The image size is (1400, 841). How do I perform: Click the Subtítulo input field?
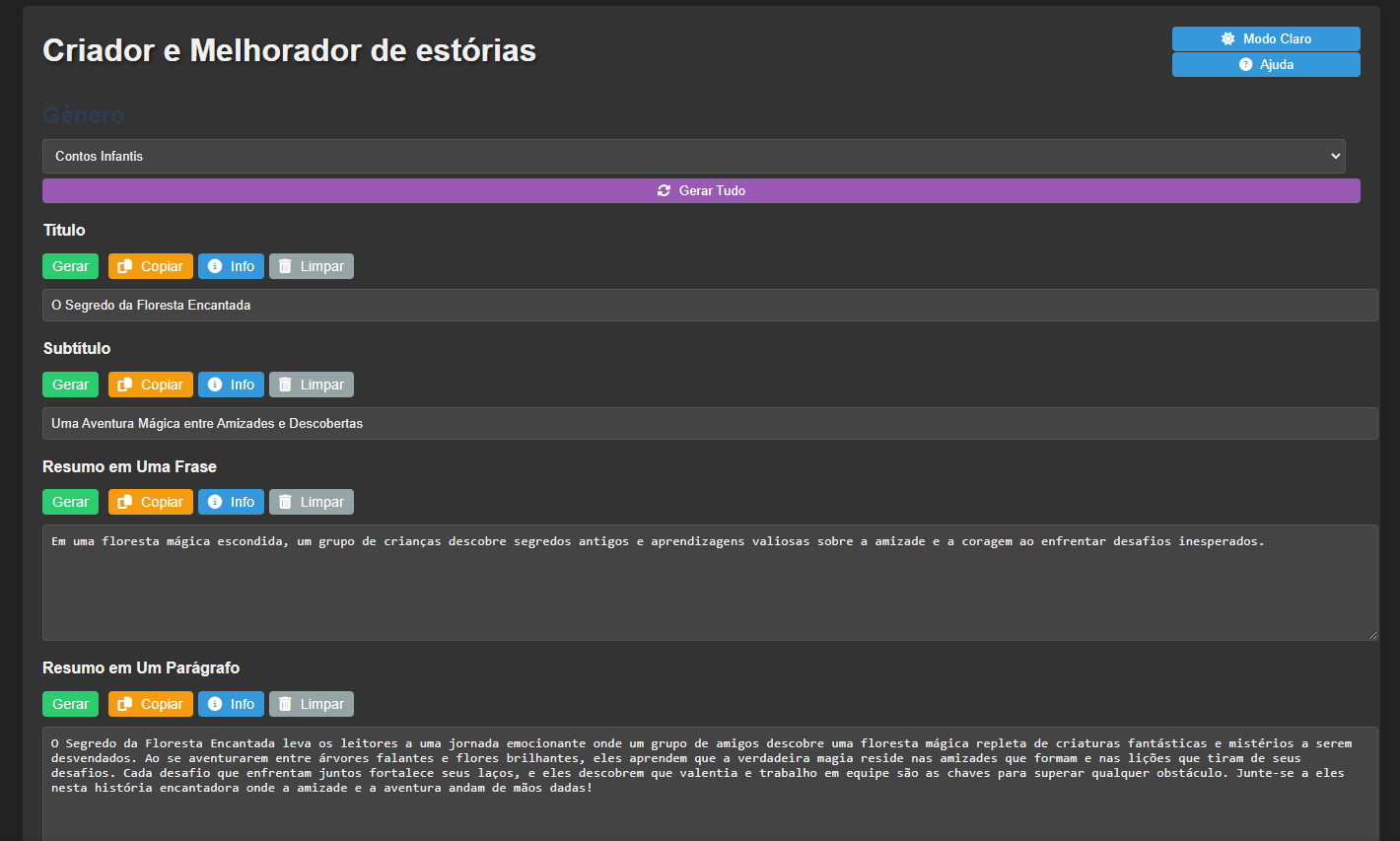pyautogui.click(x=709, y=423)
